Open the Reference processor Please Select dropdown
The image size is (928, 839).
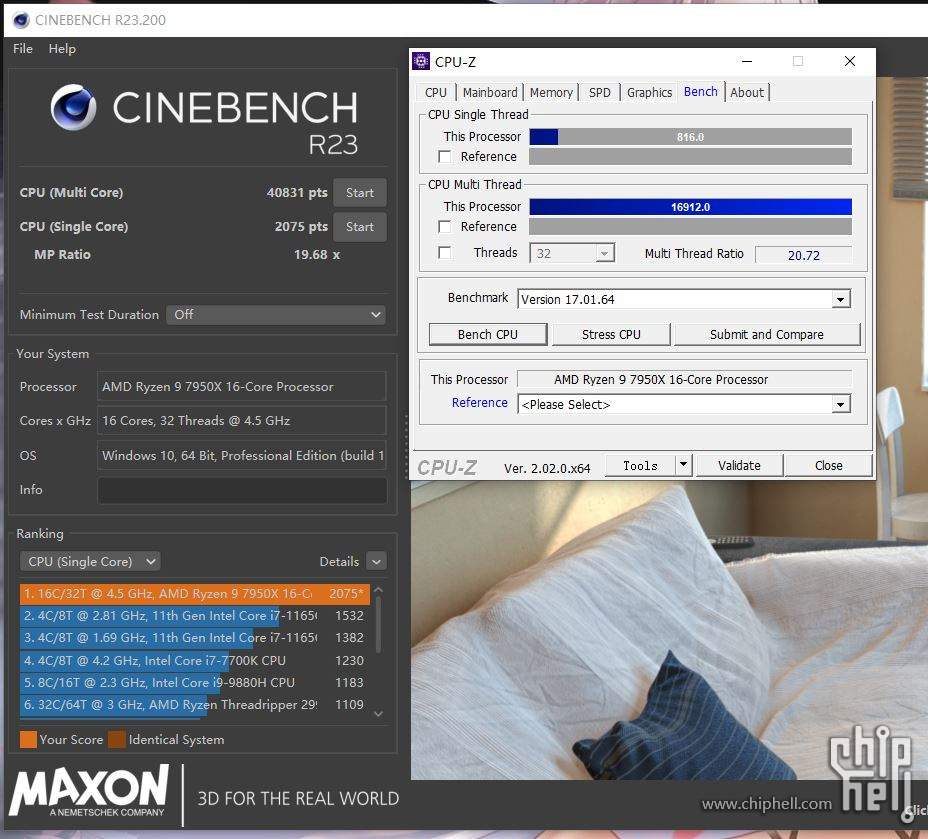click(x=840, y=405)
